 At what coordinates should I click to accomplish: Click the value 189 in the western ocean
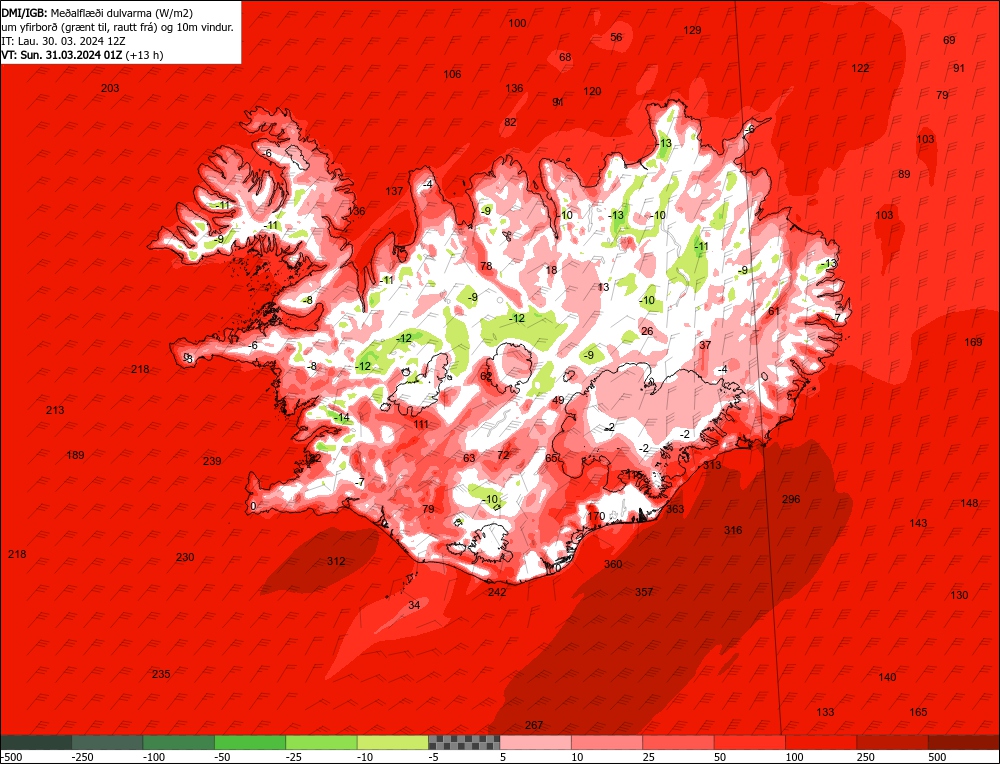[75, 455]
